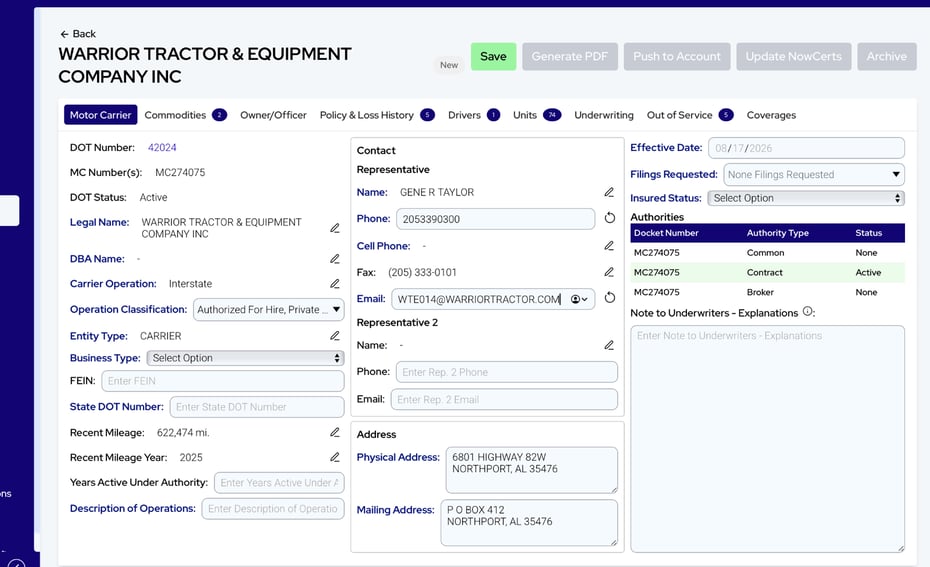Focus Rep. 2 Email field
The image size is (930, 567).
(x=504, y=400)
